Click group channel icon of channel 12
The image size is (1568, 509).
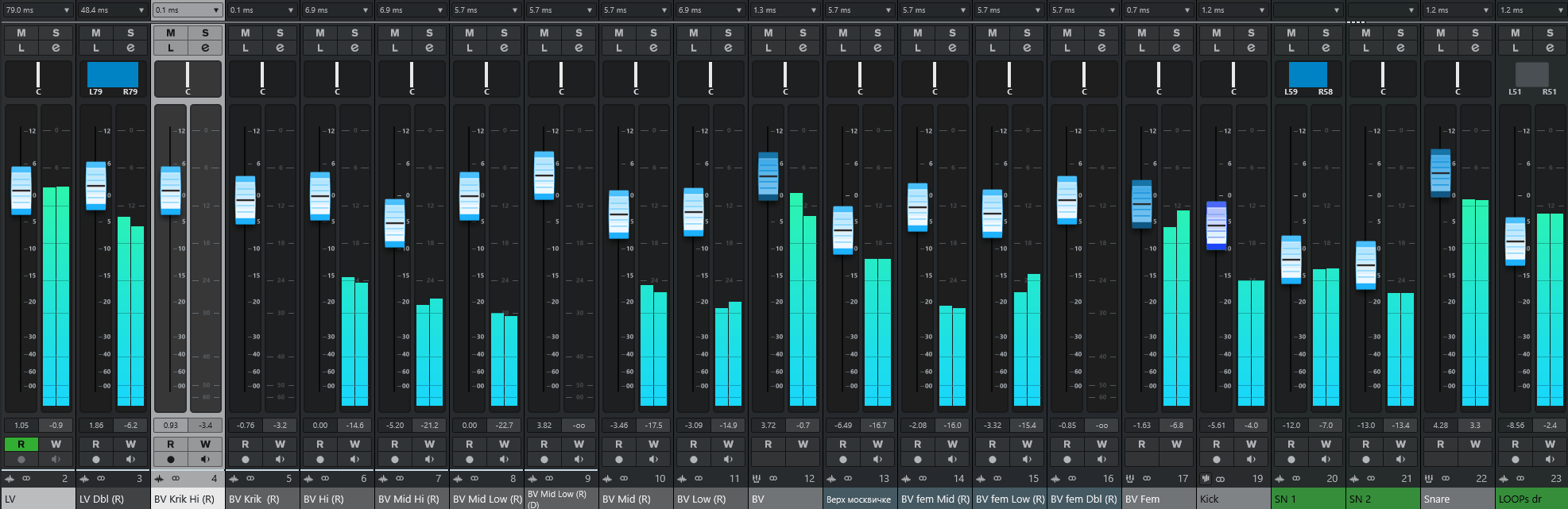point(757,479)
